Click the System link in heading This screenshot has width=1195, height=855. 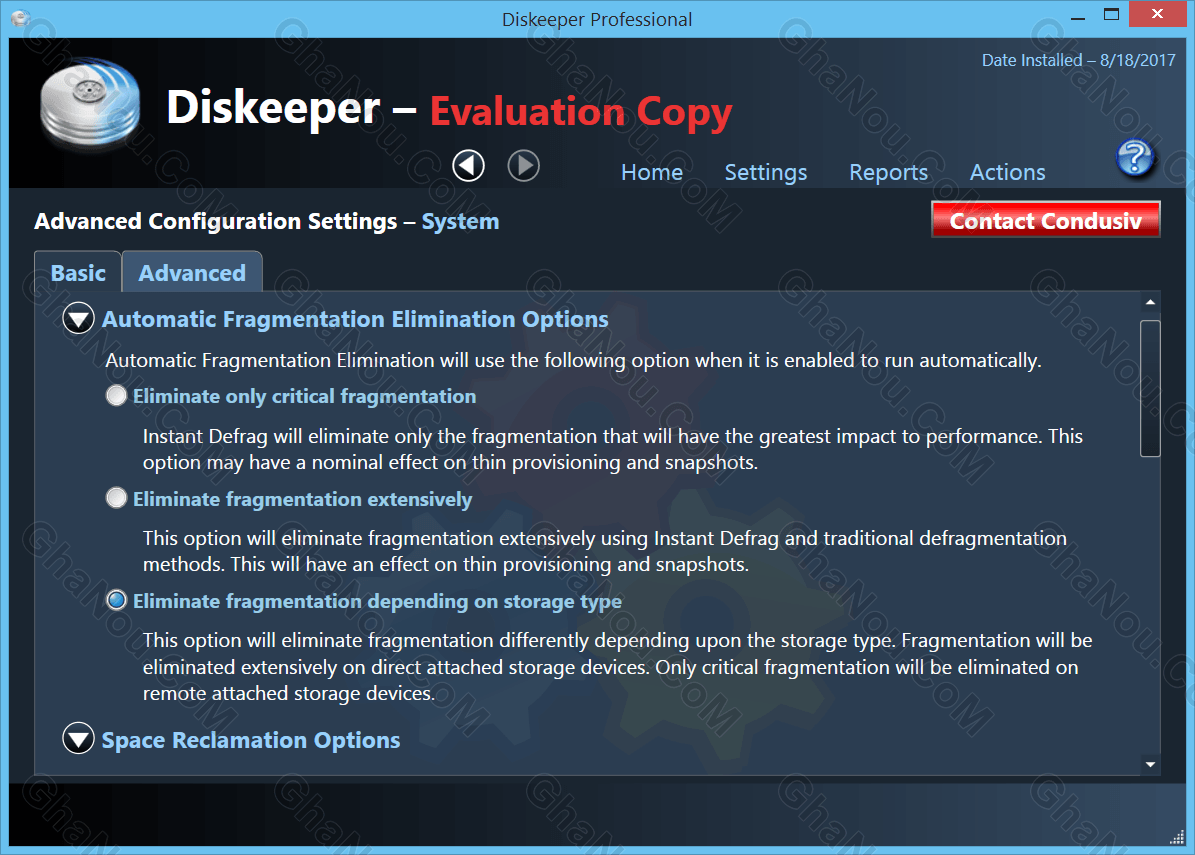[x=460, y=222]
